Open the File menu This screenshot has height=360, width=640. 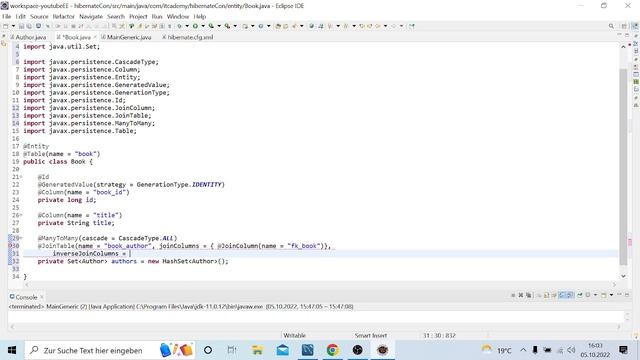point(7,16)
